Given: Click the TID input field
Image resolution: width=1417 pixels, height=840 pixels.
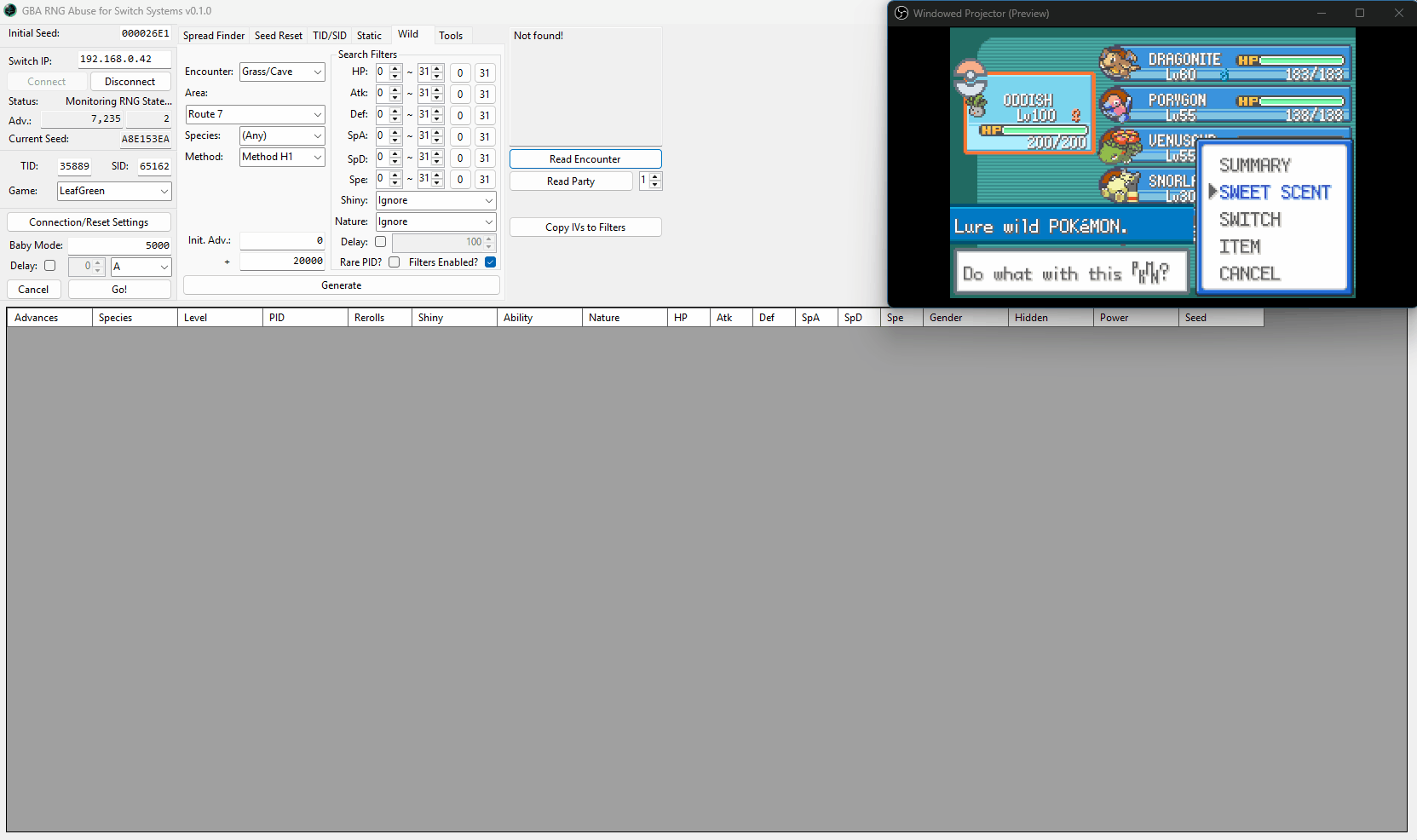Looking at the screenshot, I should [x=74, y=166].
